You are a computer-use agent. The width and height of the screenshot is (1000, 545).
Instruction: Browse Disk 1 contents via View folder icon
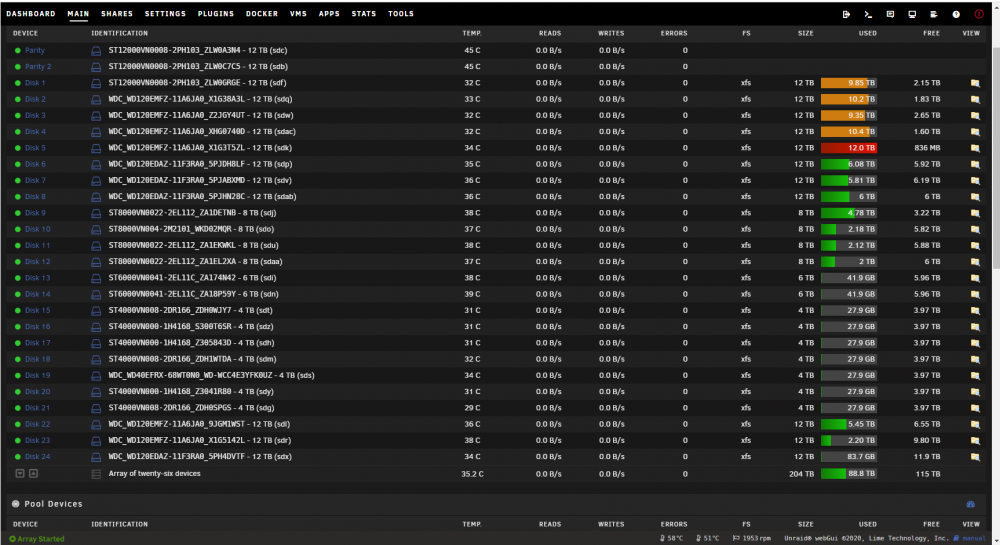pos(974,83)
